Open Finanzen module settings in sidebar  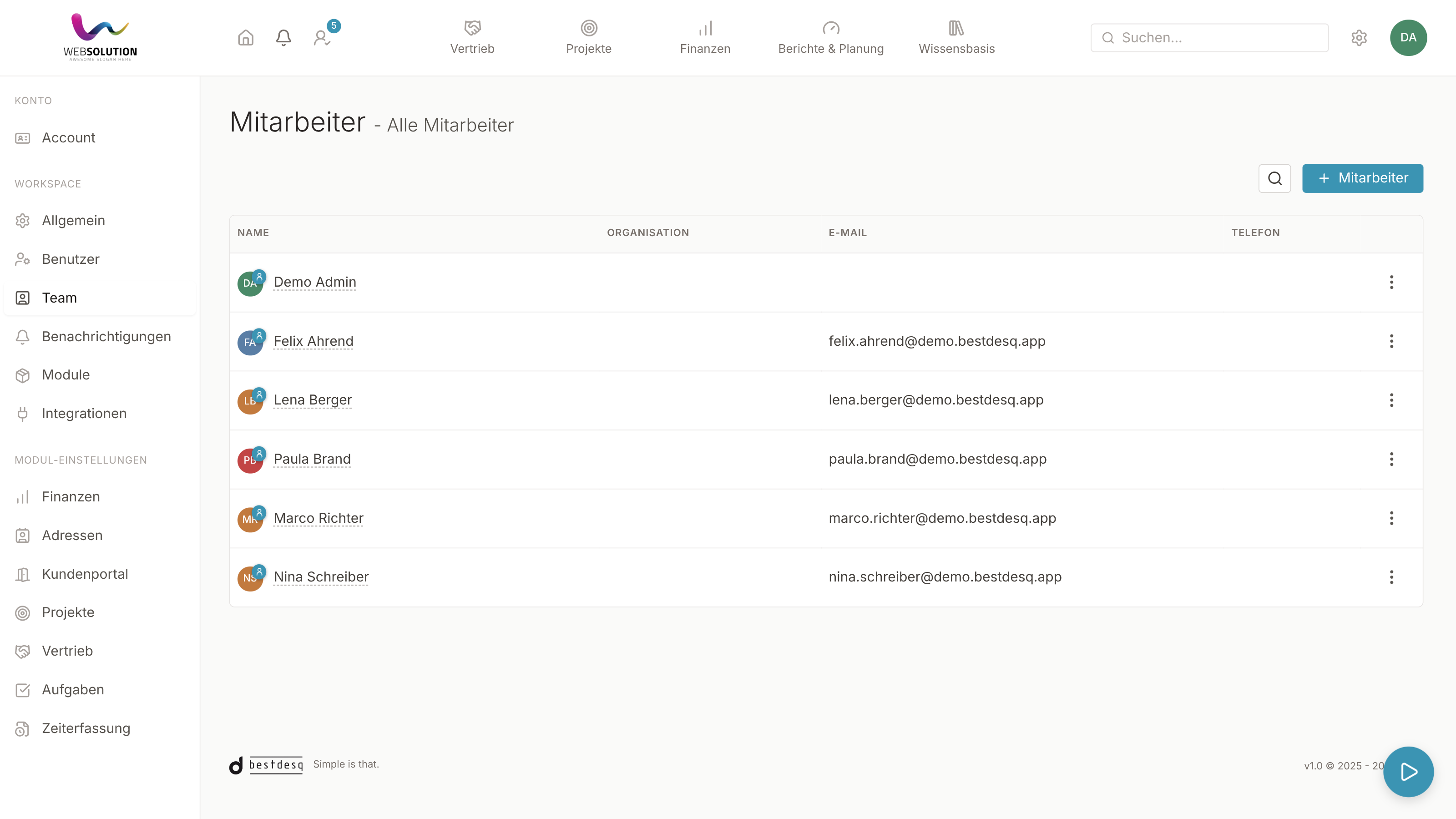tap(100, 497)
